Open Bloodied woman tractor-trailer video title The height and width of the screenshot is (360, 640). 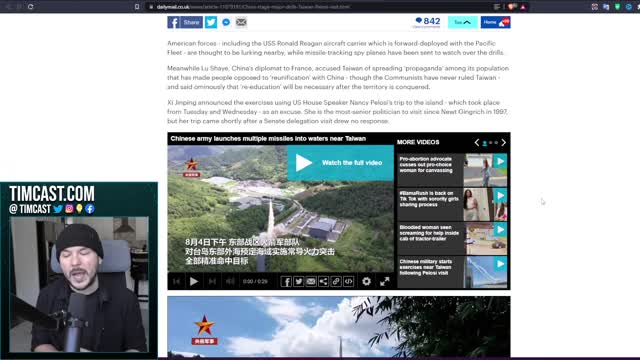click(x=429, y=233)
